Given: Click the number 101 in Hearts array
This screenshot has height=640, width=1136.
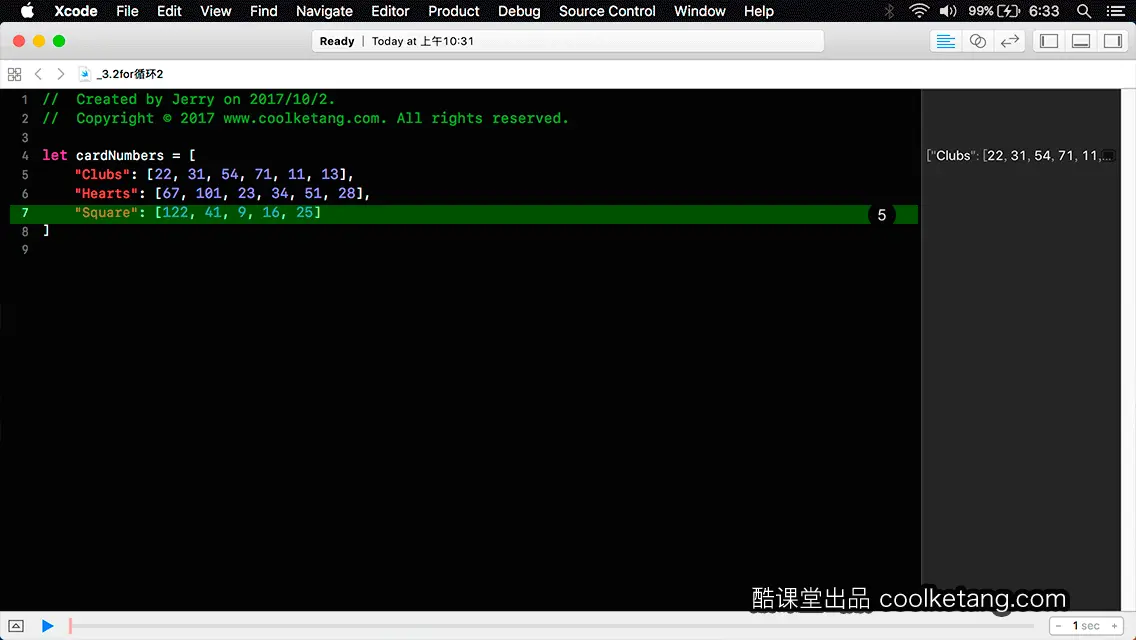Looking at the screenshot, I should pos(208,193).
